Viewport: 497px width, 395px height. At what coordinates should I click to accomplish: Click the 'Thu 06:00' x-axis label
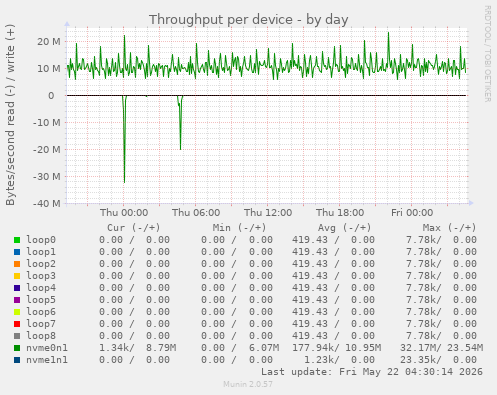point(196,212)
